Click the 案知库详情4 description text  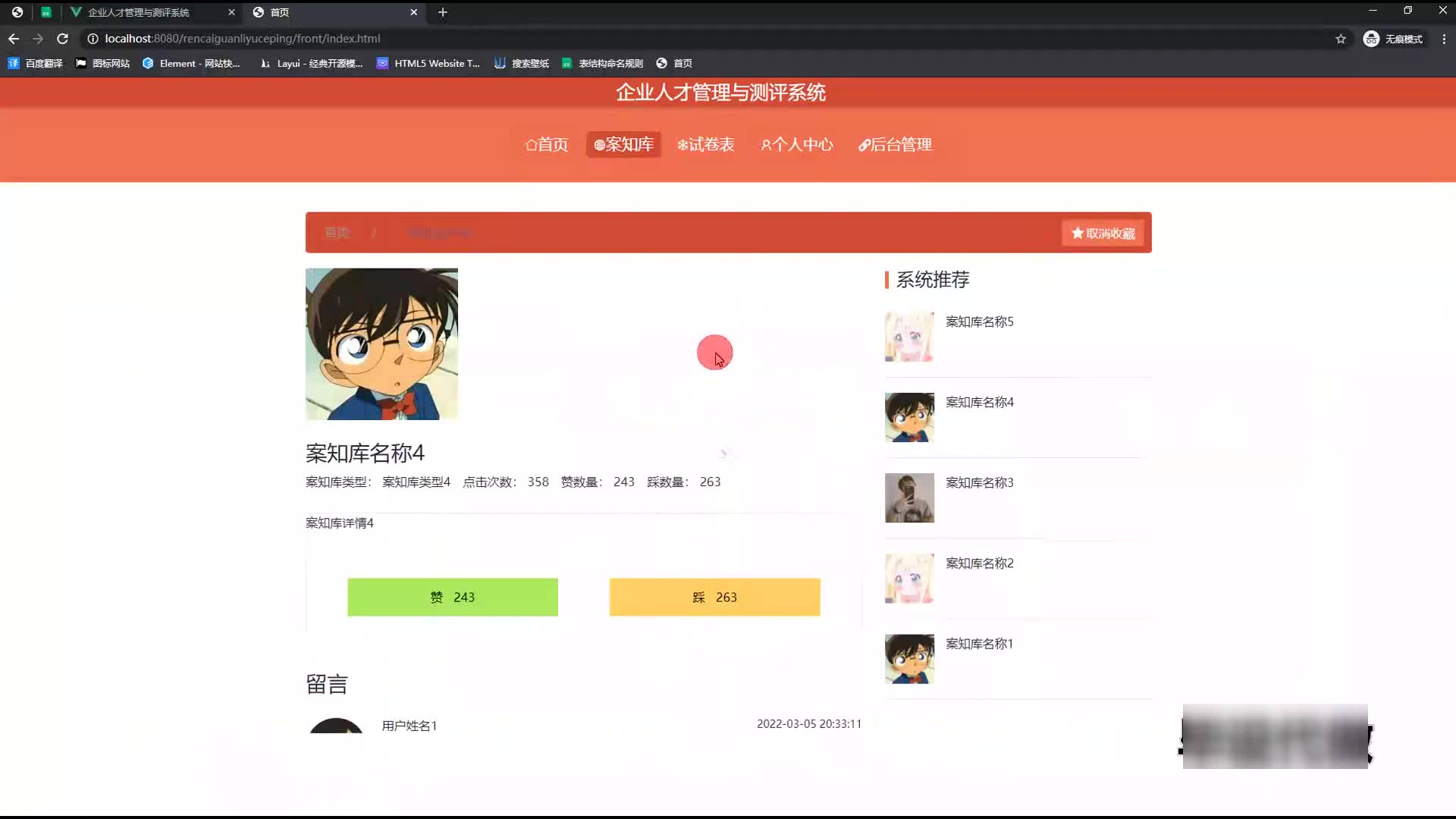pyautogui.click(x=339, y=523)
